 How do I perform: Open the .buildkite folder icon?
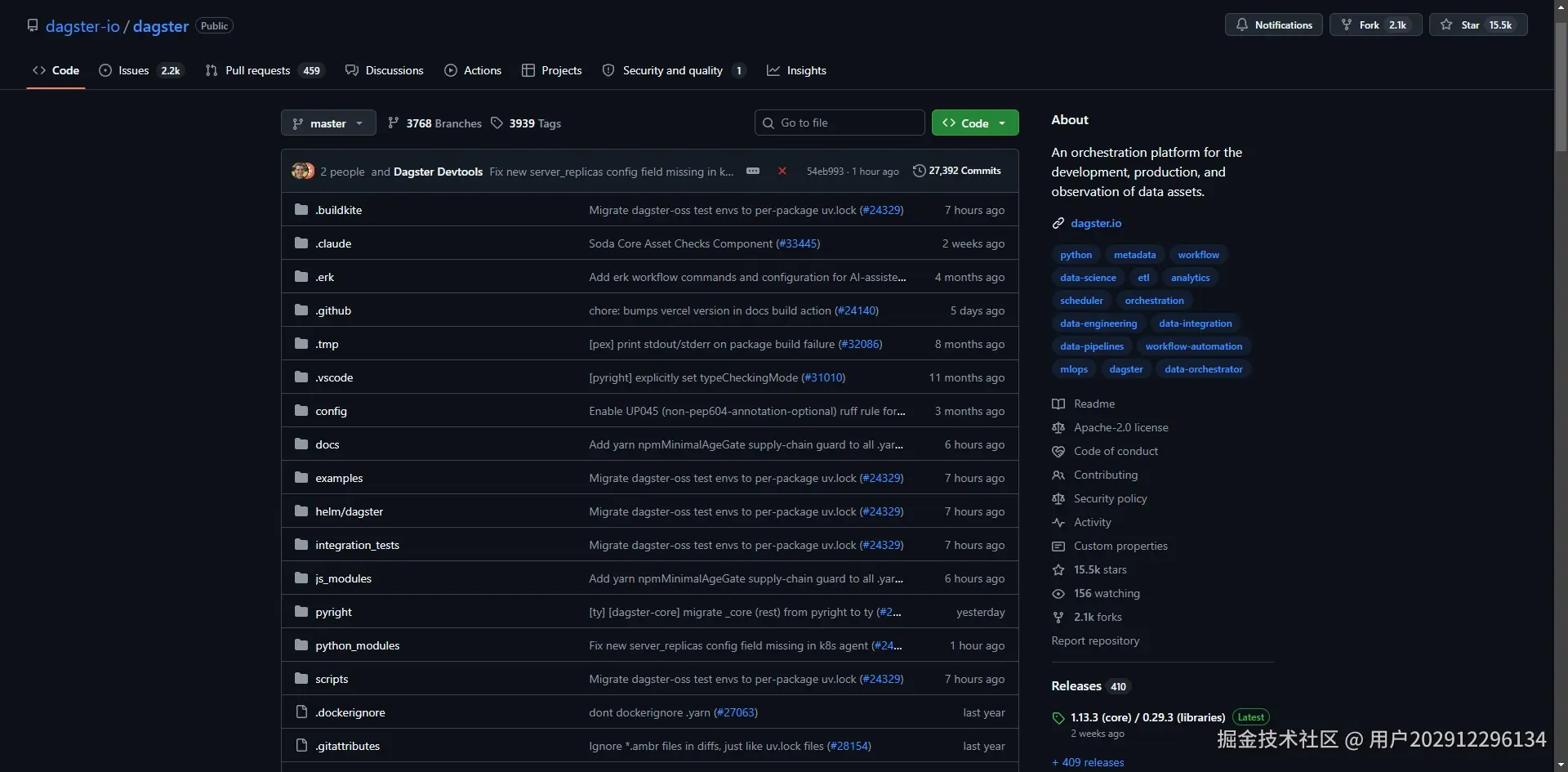(301, 209)
